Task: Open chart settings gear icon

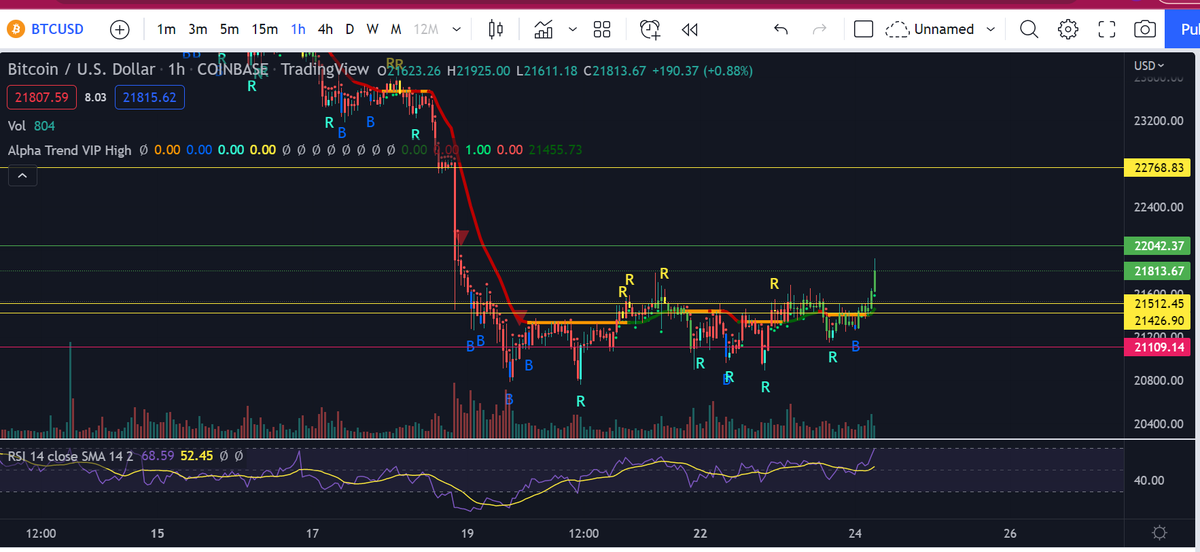Action: 1068,29
